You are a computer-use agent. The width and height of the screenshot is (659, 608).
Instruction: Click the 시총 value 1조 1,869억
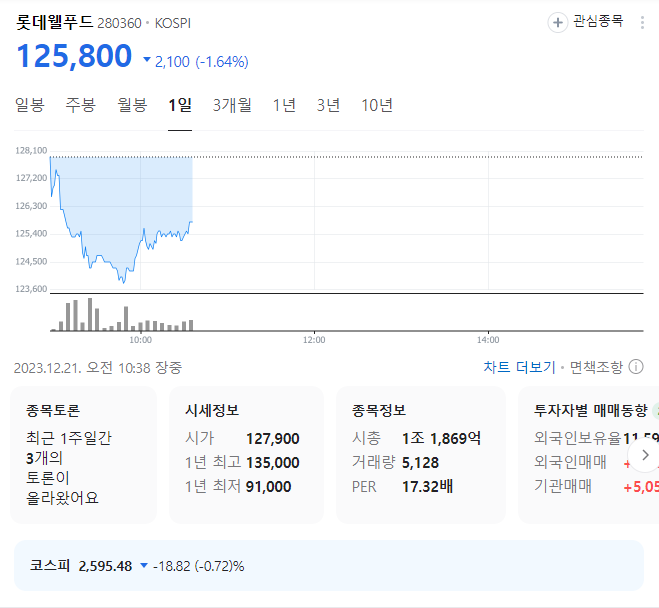click(442, 439)
